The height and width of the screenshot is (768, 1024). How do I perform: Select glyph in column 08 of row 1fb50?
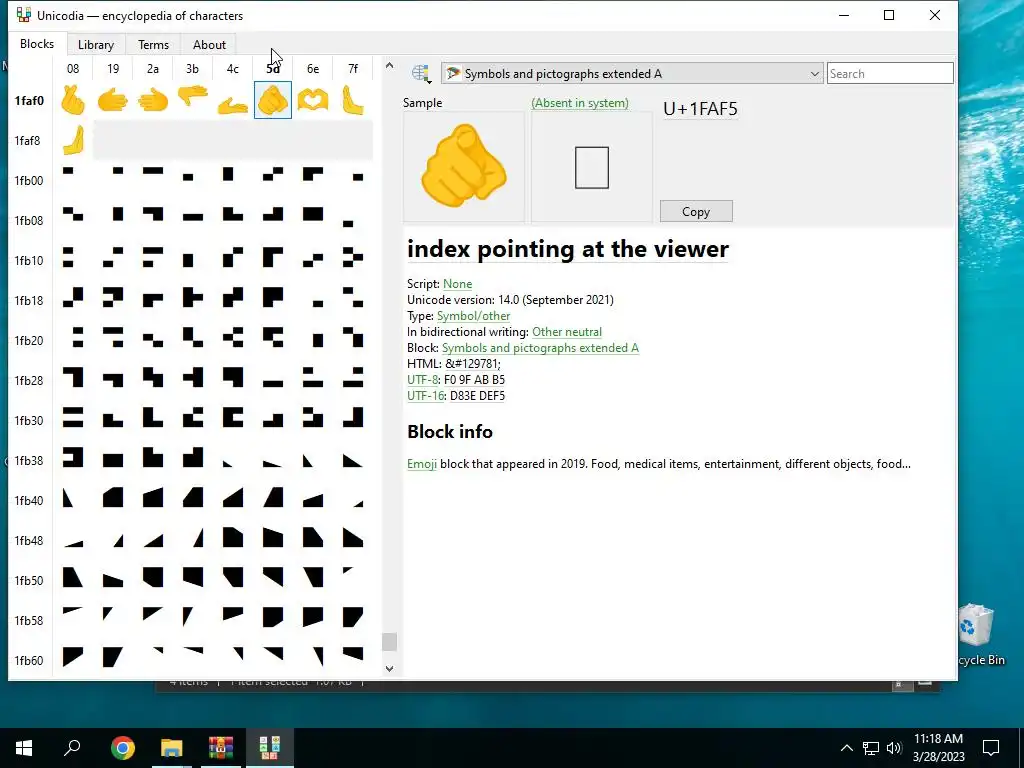(x=73, y=579)
